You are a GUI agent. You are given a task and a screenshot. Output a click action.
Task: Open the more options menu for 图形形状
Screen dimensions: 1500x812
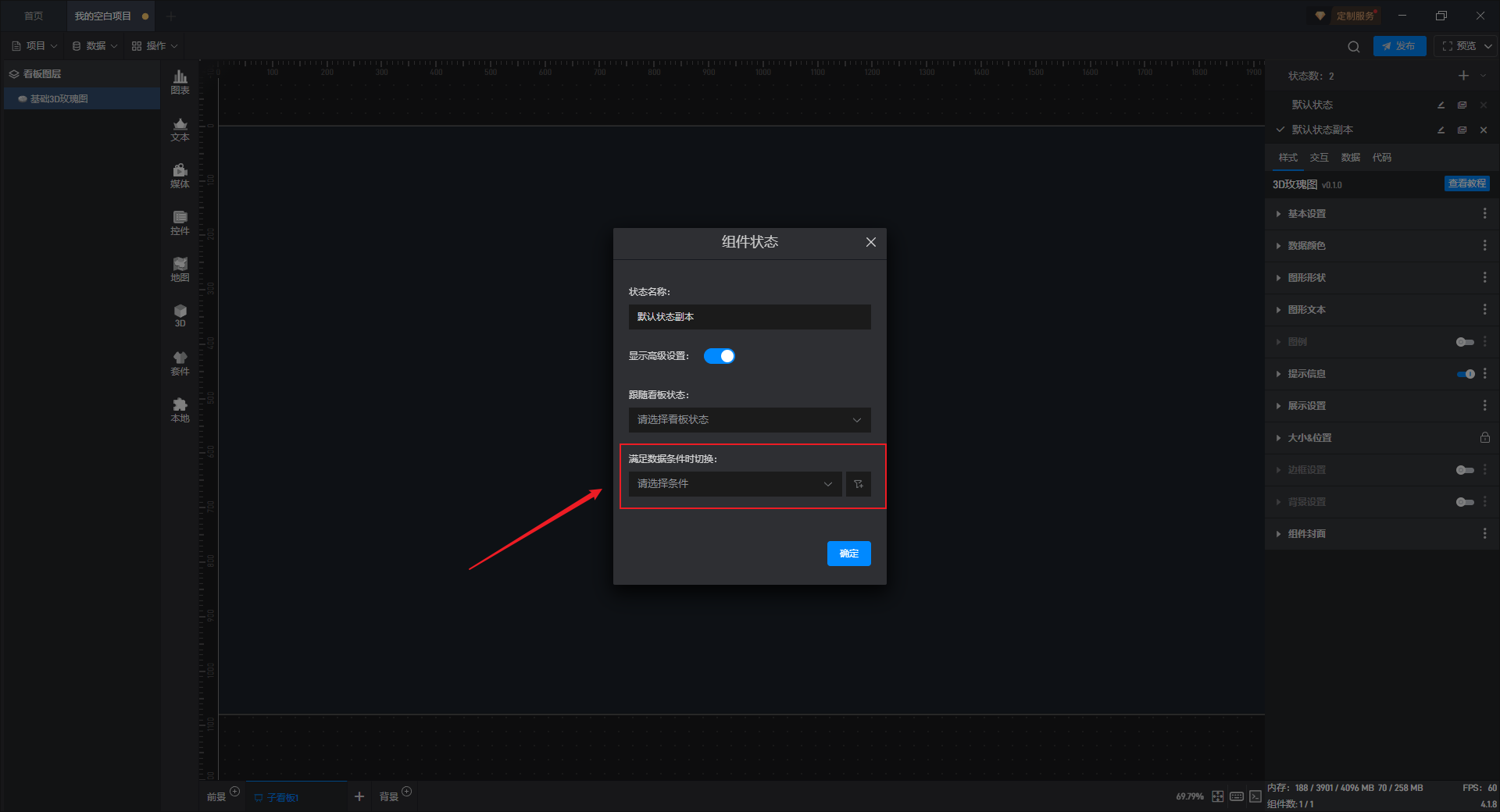(x=1485, y=278)
